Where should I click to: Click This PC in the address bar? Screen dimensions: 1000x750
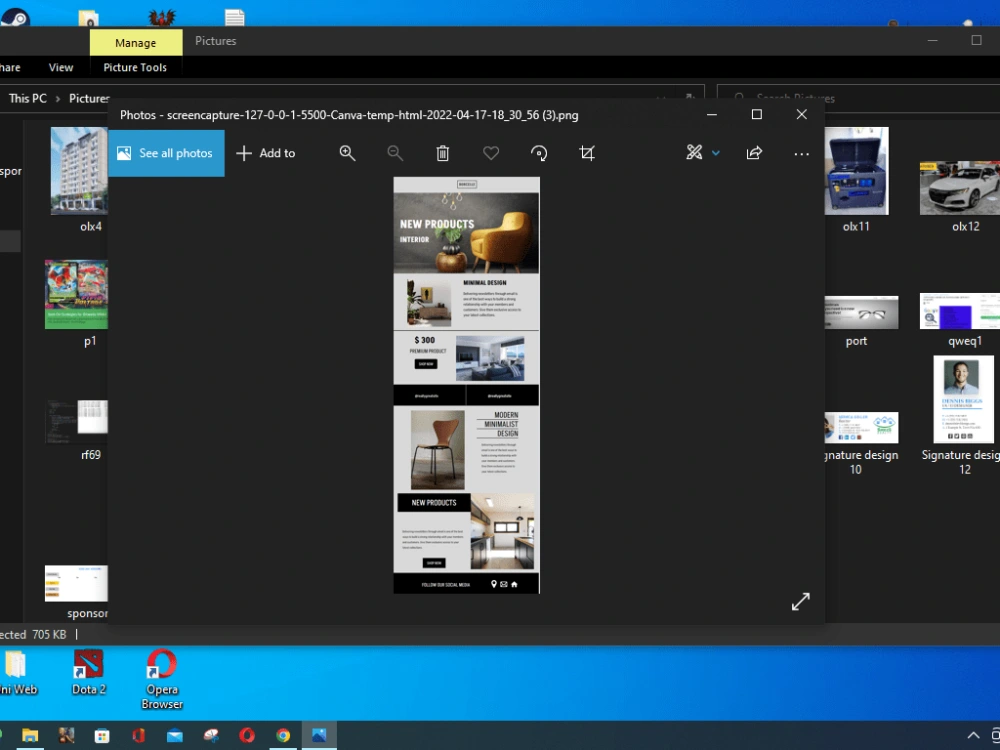point(27,98)
